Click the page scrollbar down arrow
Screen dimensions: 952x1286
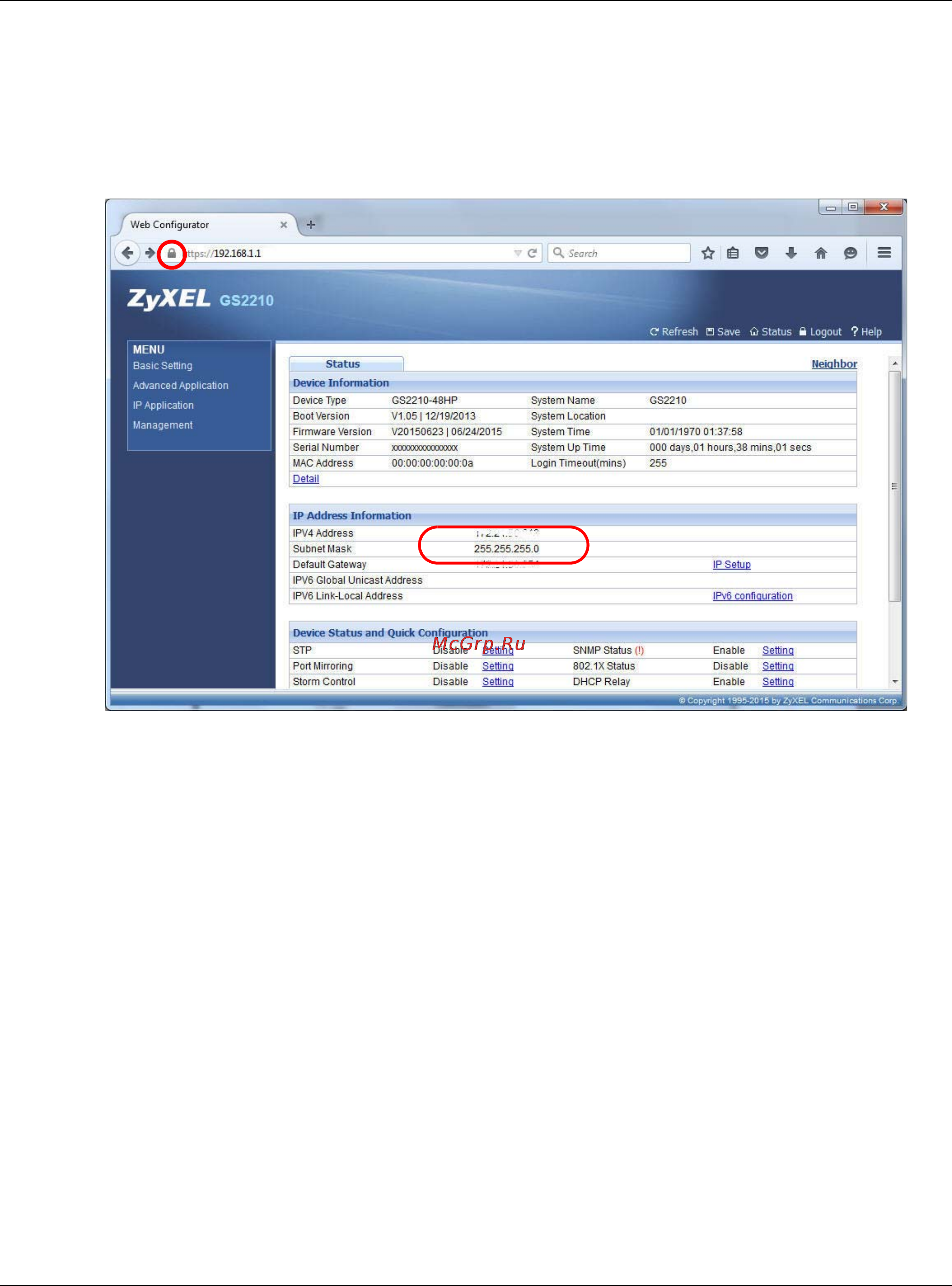[894, 682]
